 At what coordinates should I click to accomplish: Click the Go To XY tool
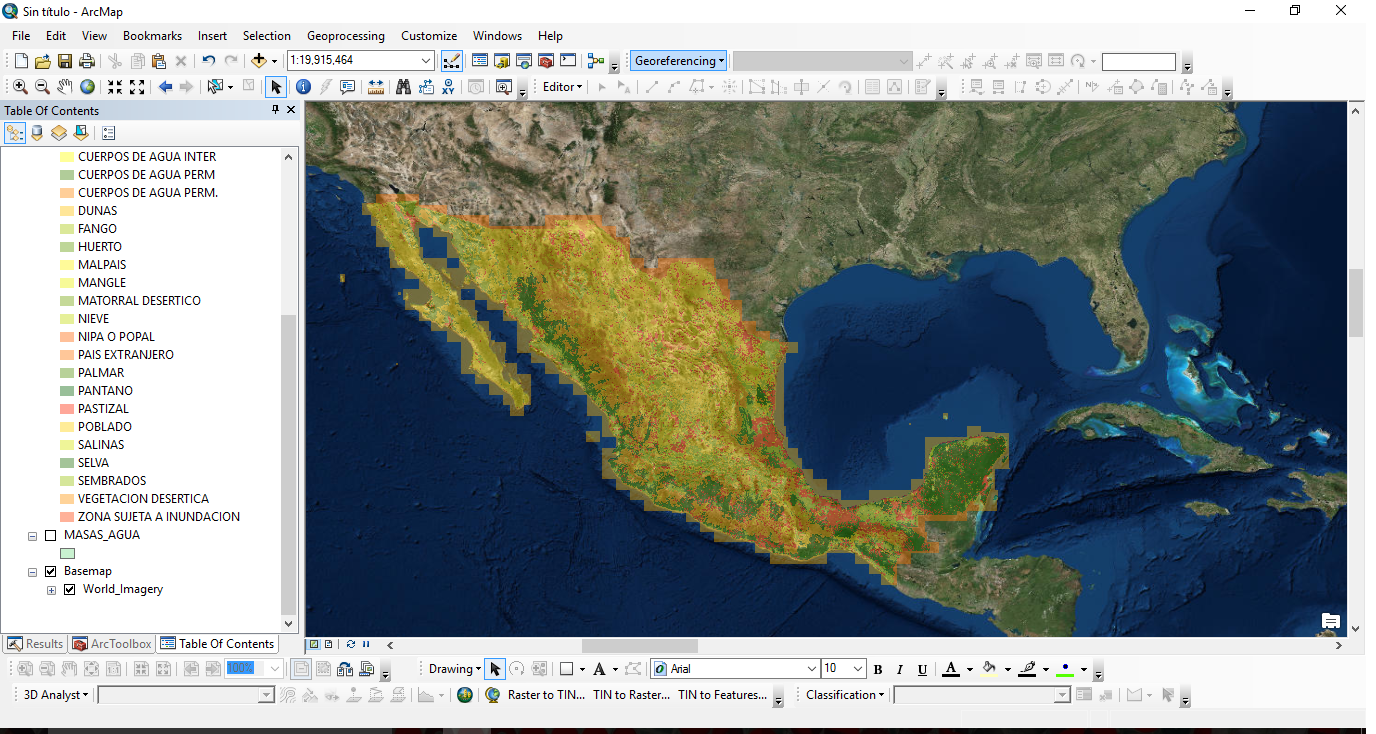[x=447, y=87]
